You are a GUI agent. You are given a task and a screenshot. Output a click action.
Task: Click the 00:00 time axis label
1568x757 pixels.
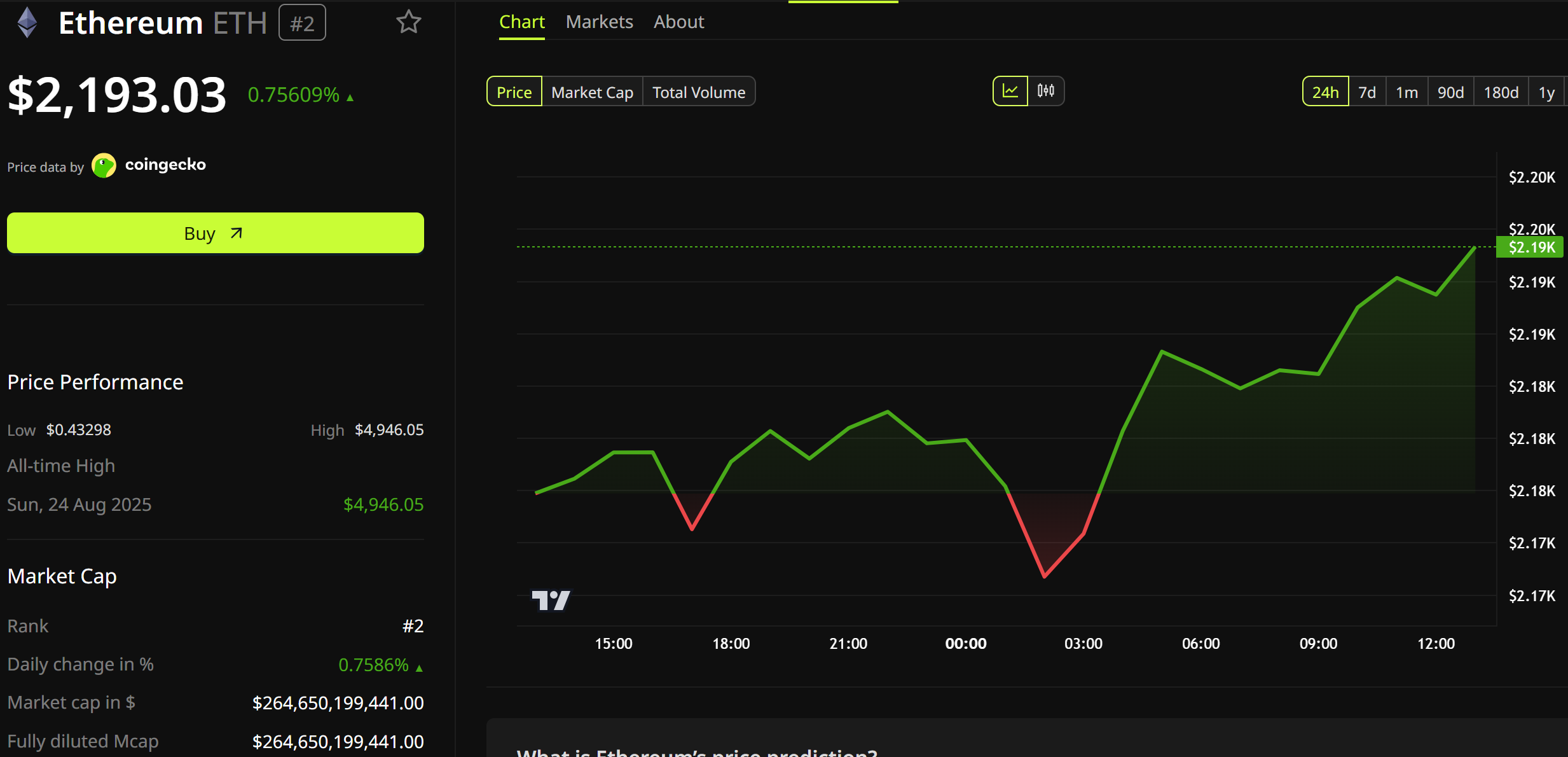(x=966, y=644)
